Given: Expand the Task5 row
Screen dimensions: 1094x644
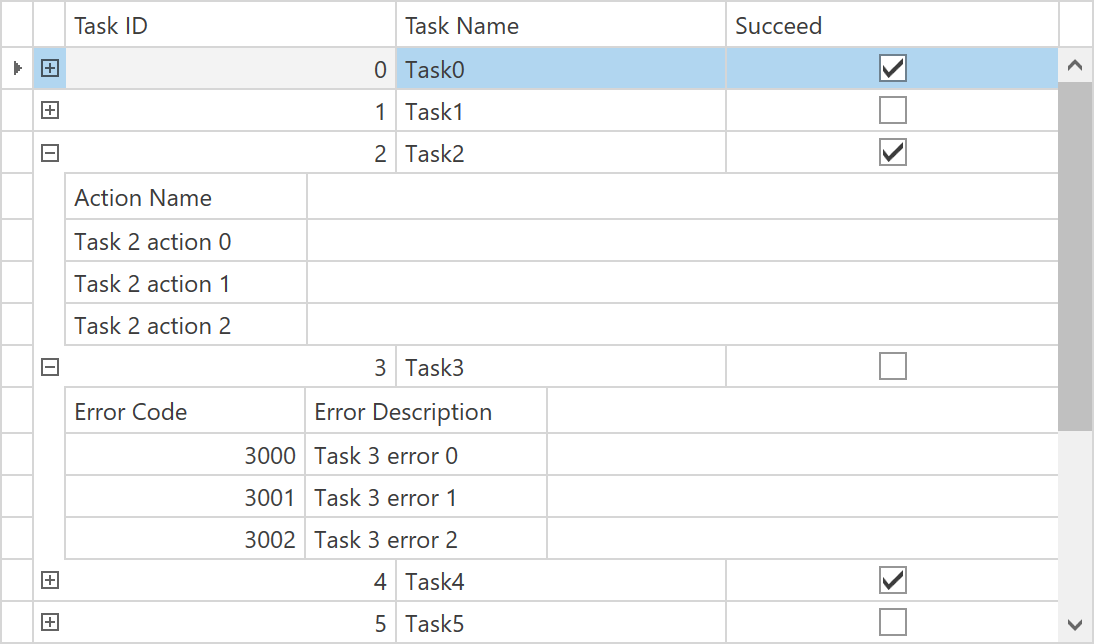Looking at the screenshot, I should (50, 623).
